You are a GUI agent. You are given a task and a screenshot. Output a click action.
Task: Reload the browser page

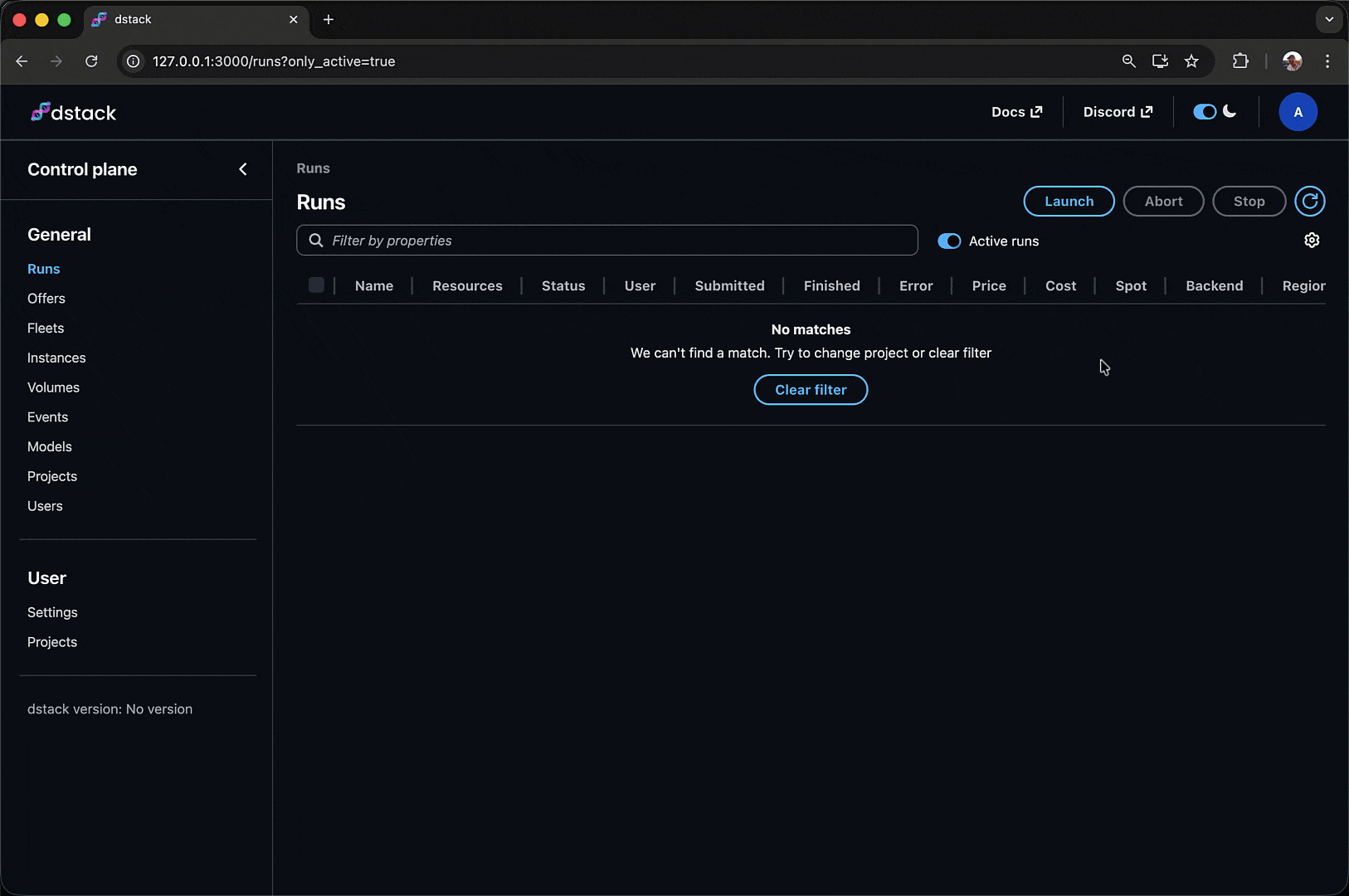[91, 61]
